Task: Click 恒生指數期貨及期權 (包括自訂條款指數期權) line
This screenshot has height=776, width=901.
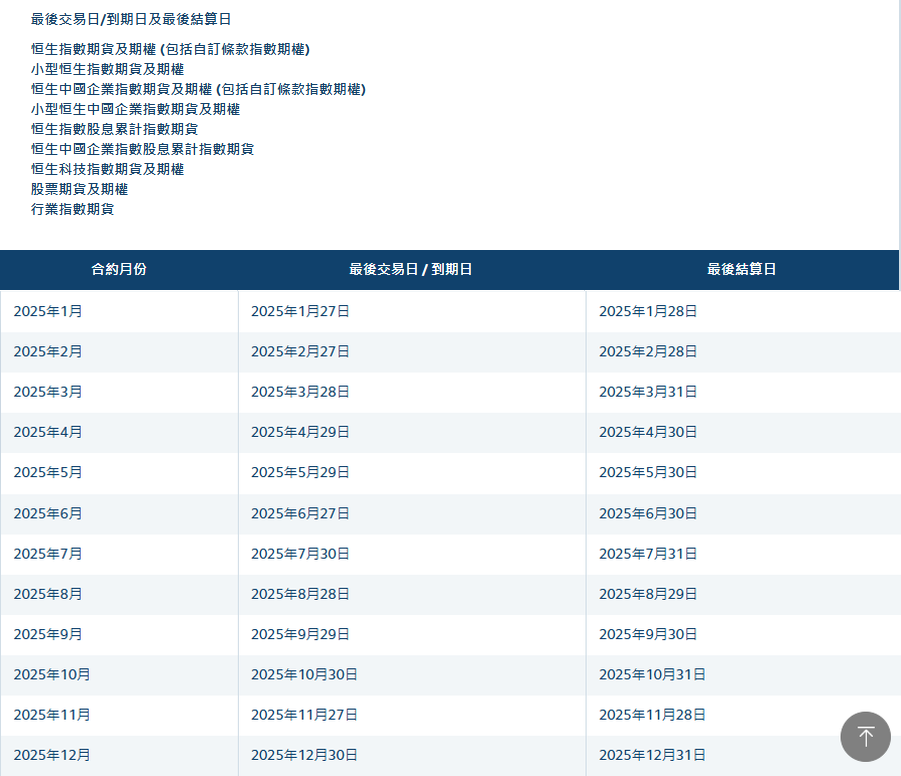Action: pyautogui.click(x=170, y=49)
